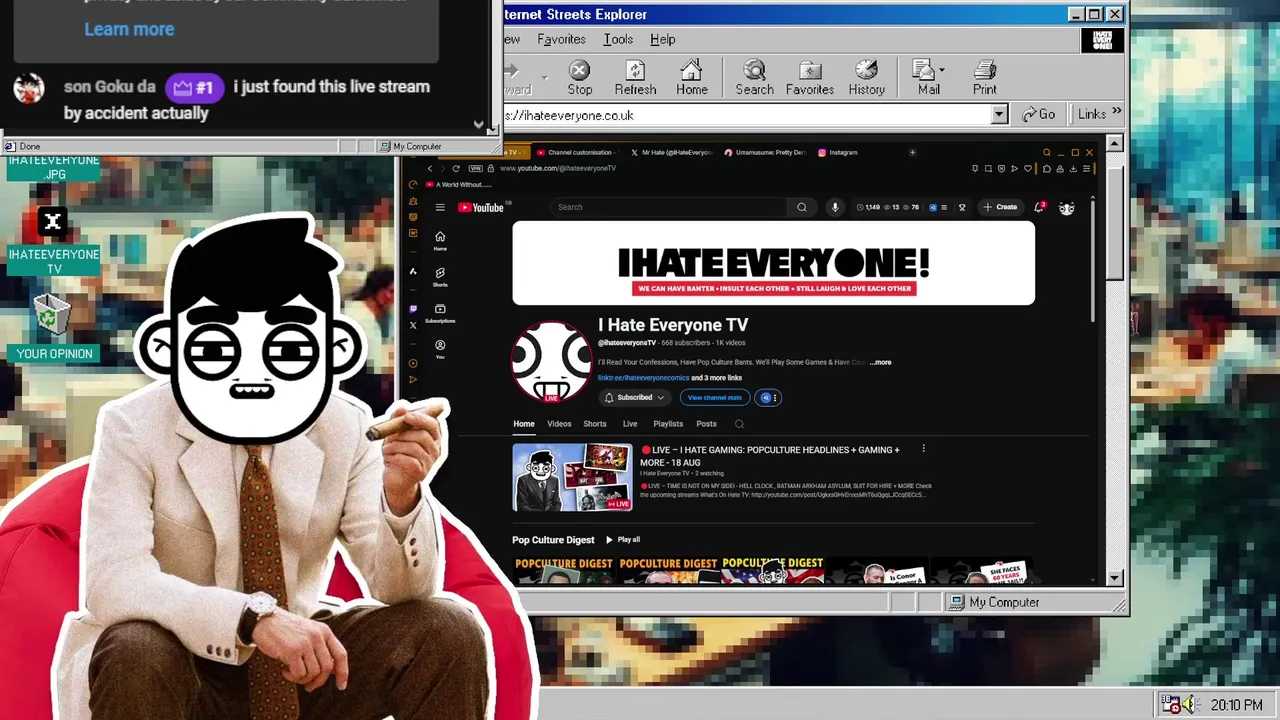Click the YouTube search input field
The image size is (1280, 720).
pyautogui.click(x=671, y=207)
